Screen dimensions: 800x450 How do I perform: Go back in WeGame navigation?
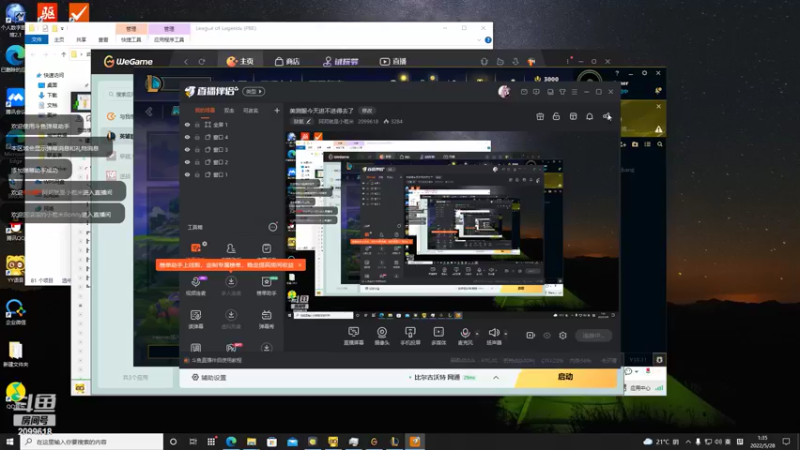pos(186,62)
